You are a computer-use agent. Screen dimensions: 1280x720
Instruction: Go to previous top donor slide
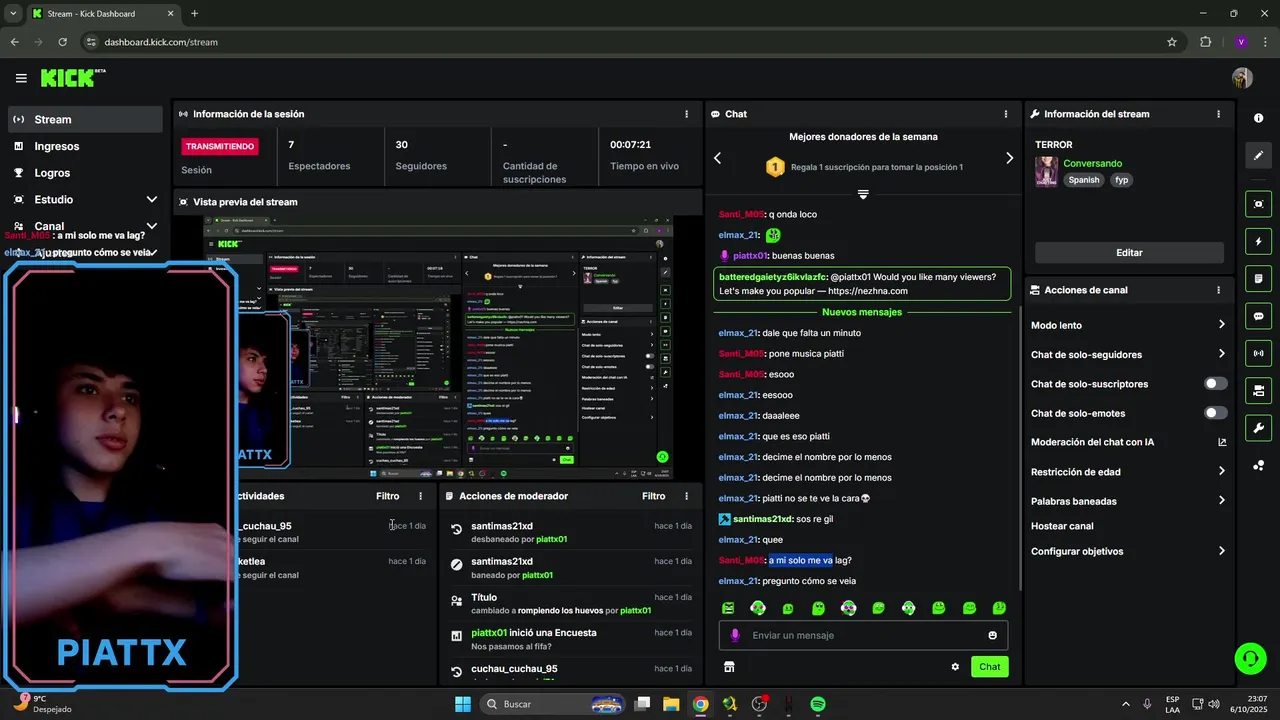(717, 158)
